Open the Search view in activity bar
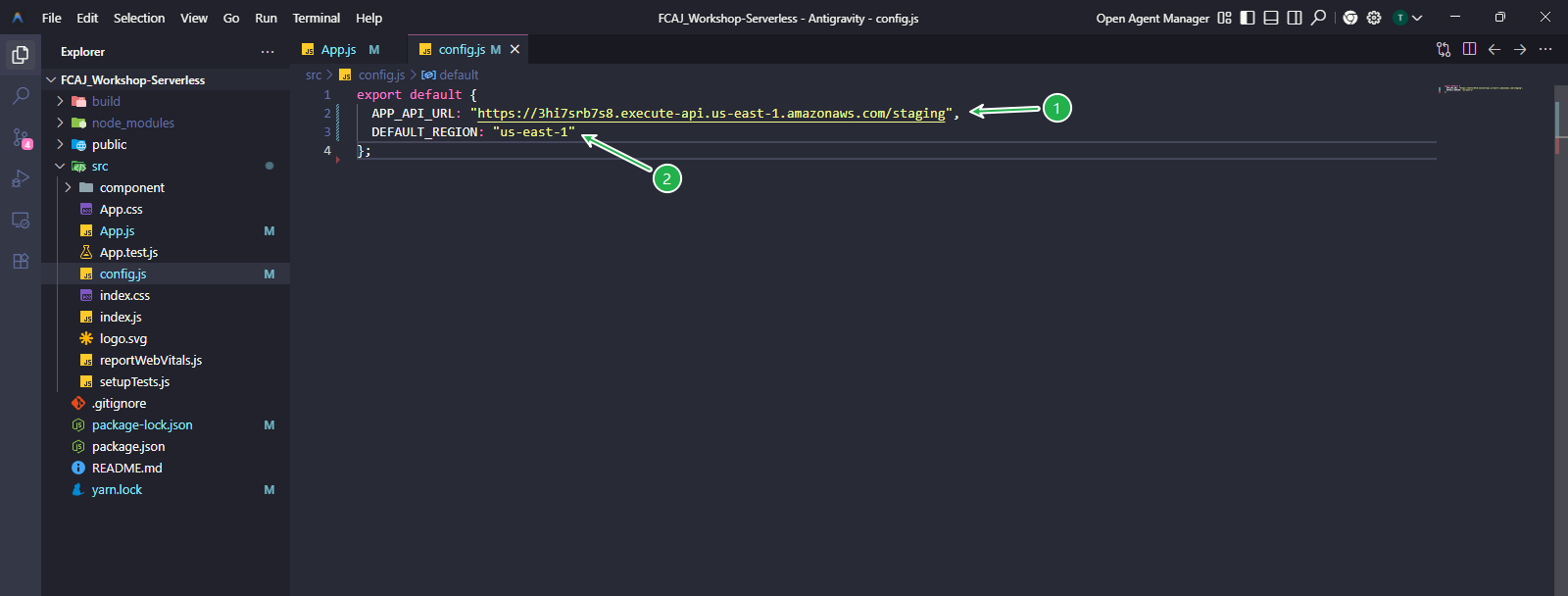 [21, 96]
